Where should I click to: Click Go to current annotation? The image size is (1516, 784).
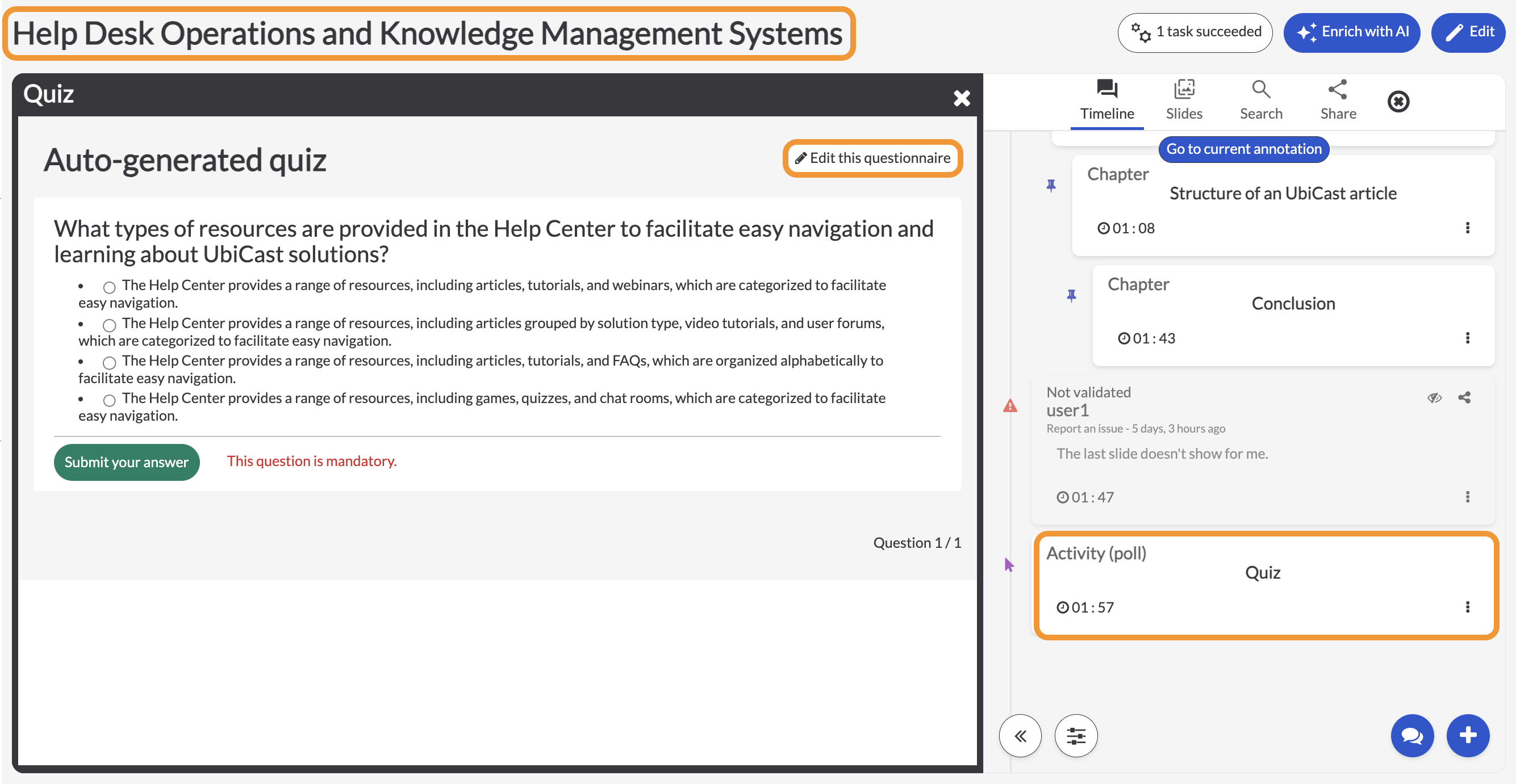1243,149
